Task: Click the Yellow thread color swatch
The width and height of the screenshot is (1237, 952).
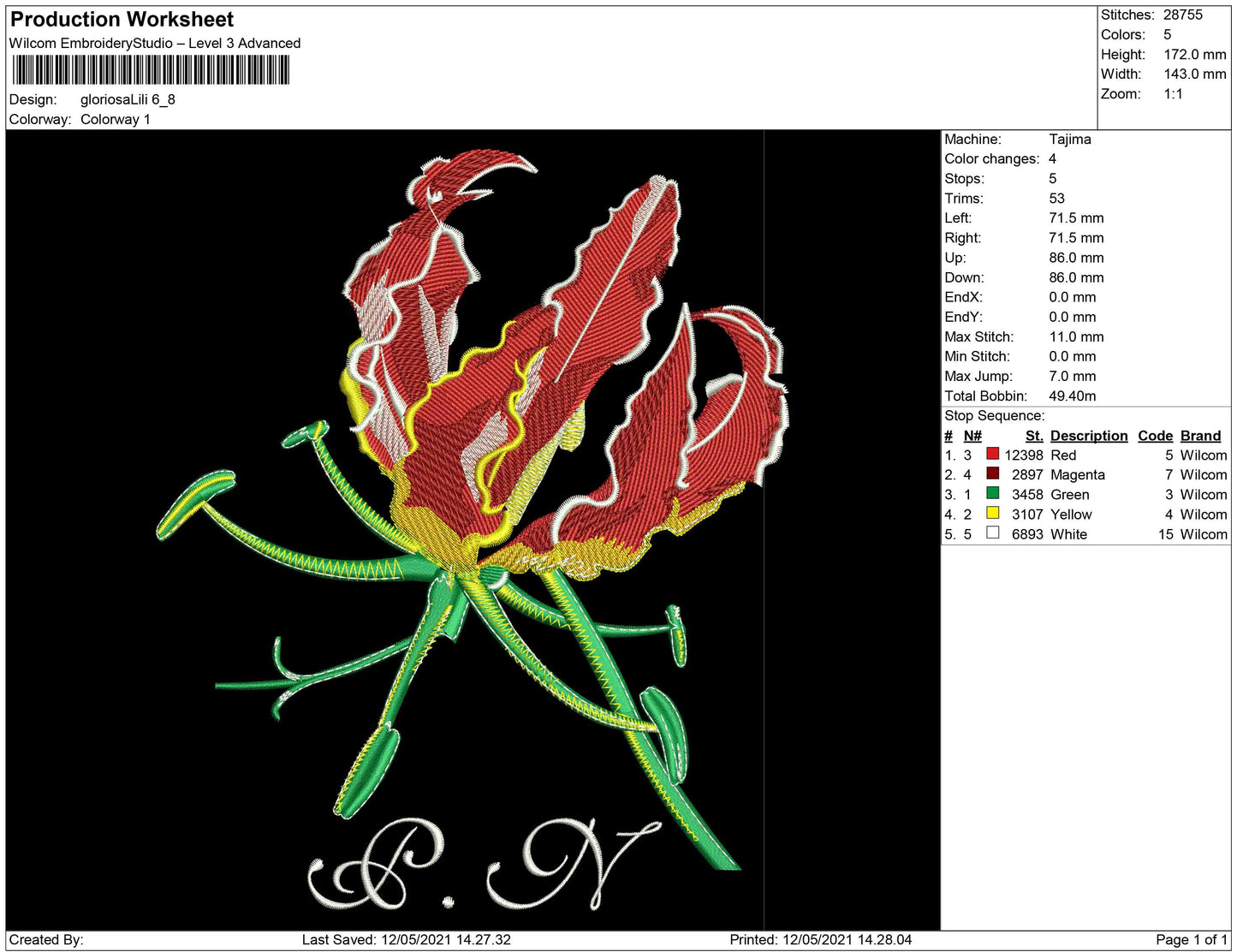Action: click(994, 514)
